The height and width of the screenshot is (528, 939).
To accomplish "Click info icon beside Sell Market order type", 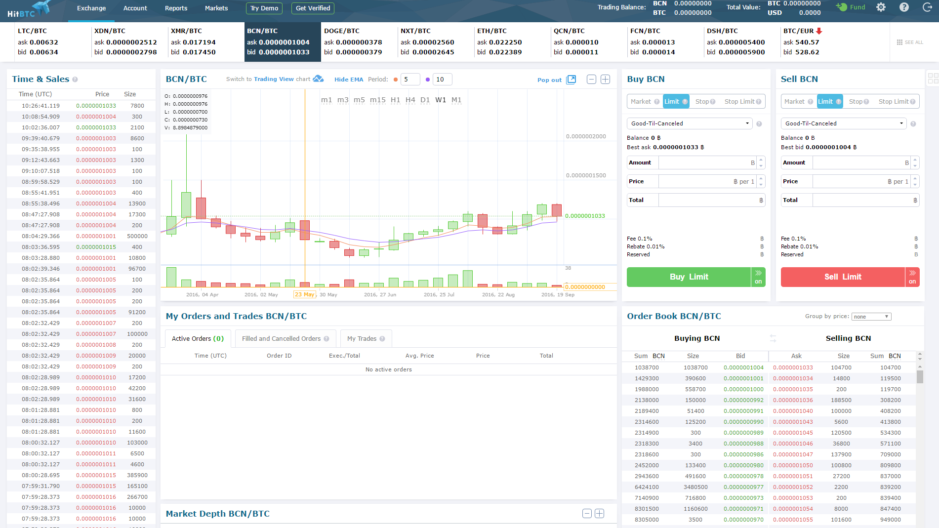I will pos(810,102).
